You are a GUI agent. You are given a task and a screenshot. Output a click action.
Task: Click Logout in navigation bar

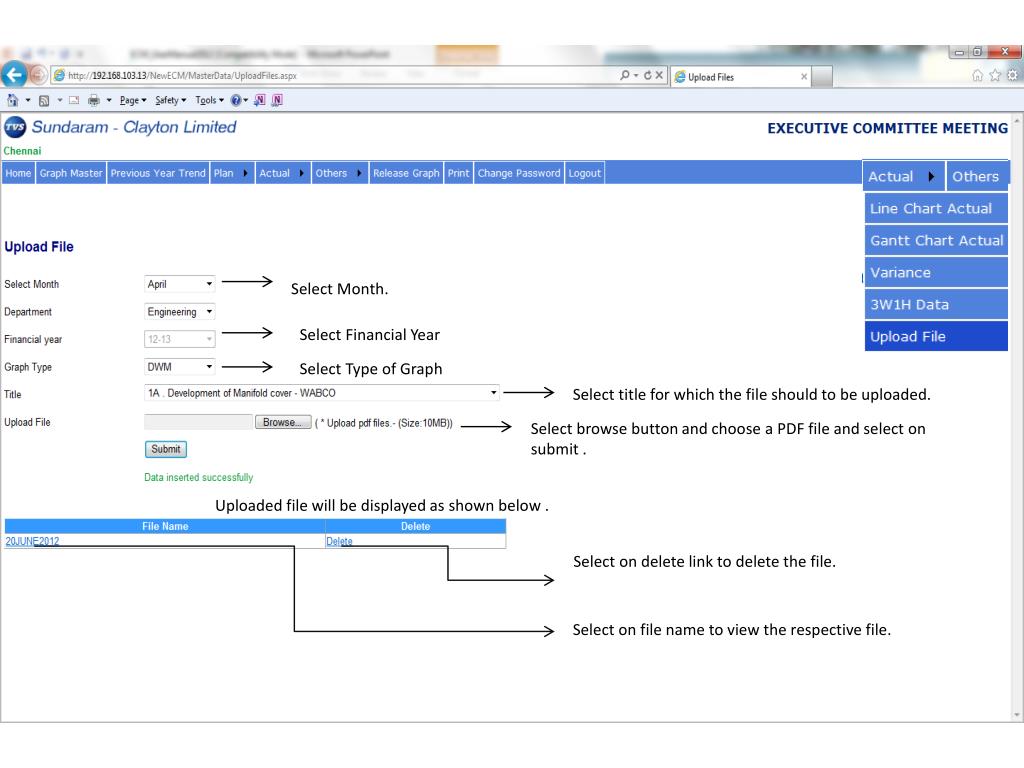[x=584, y=173]
